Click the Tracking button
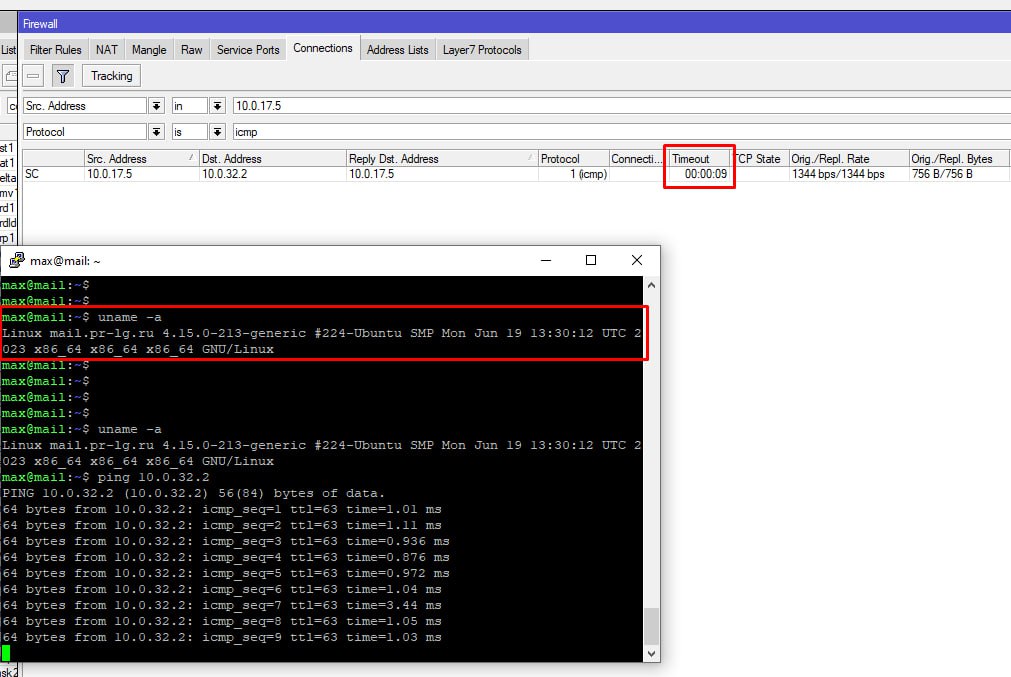The height and width of the screenshot is (677, 1011). coord(112,76)
